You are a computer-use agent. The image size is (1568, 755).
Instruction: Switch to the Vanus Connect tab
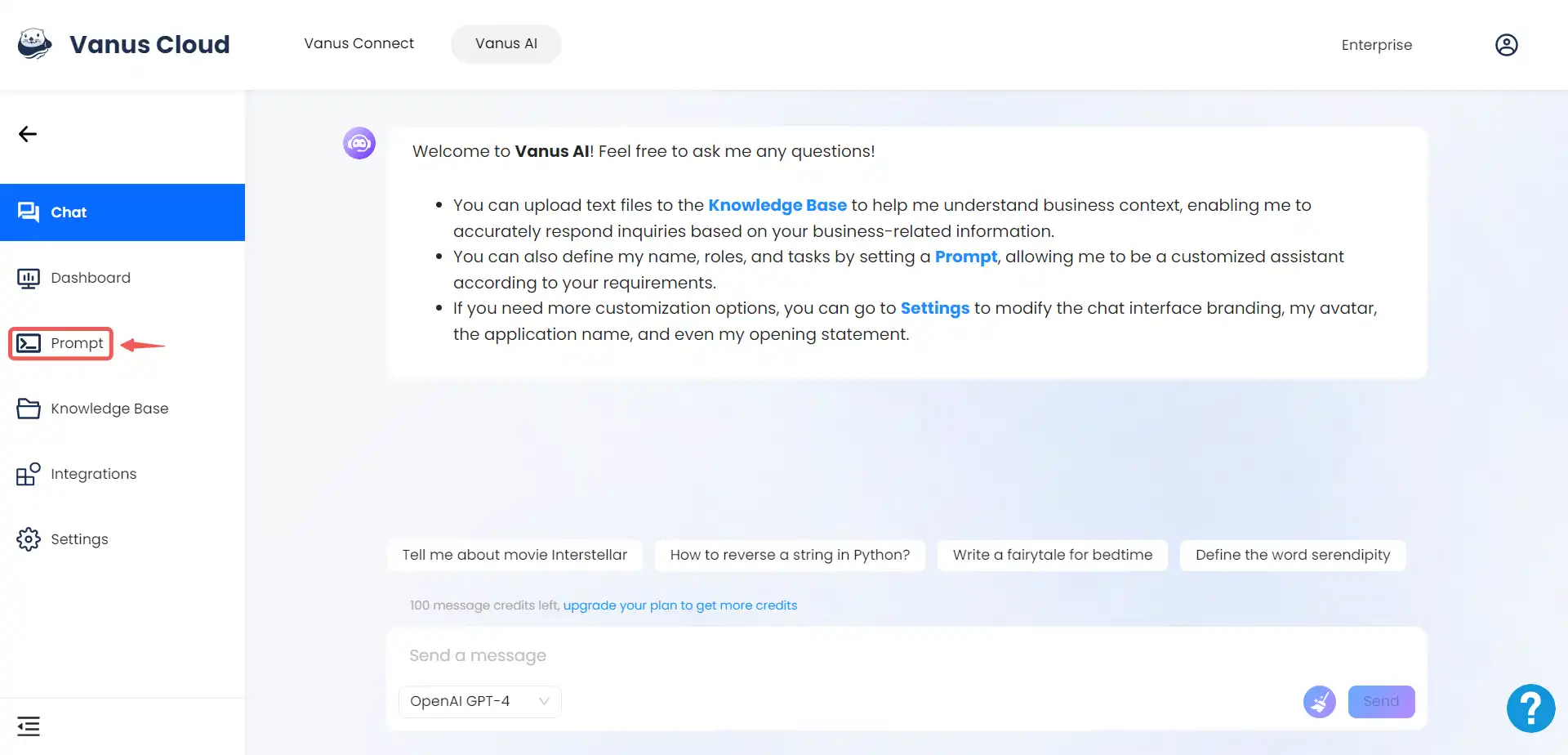359,43
